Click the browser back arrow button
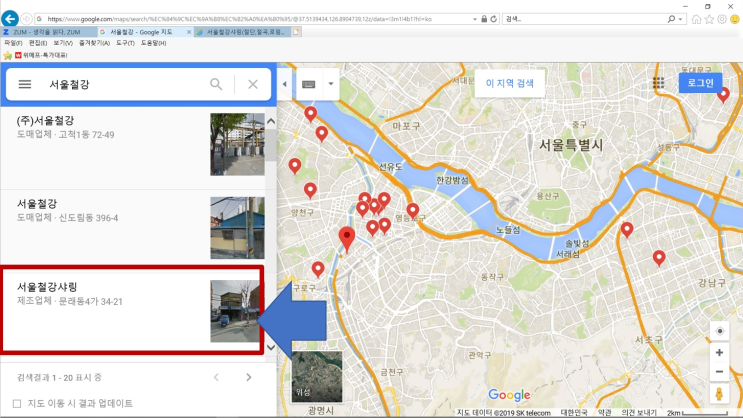Screen dimensions: 743x418 [x=10, y=18]
